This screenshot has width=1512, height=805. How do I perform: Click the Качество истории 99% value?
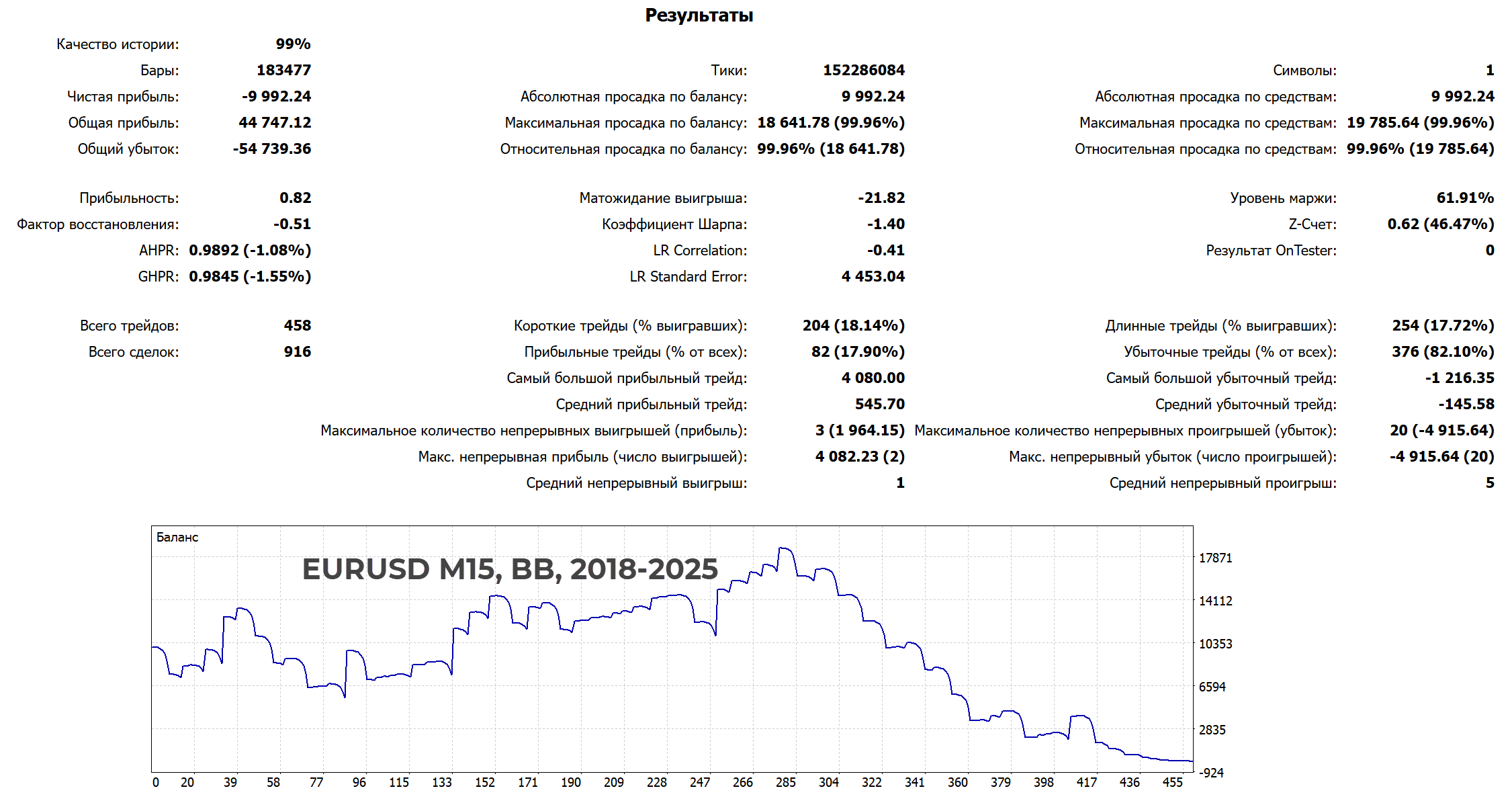click(293, 44)
